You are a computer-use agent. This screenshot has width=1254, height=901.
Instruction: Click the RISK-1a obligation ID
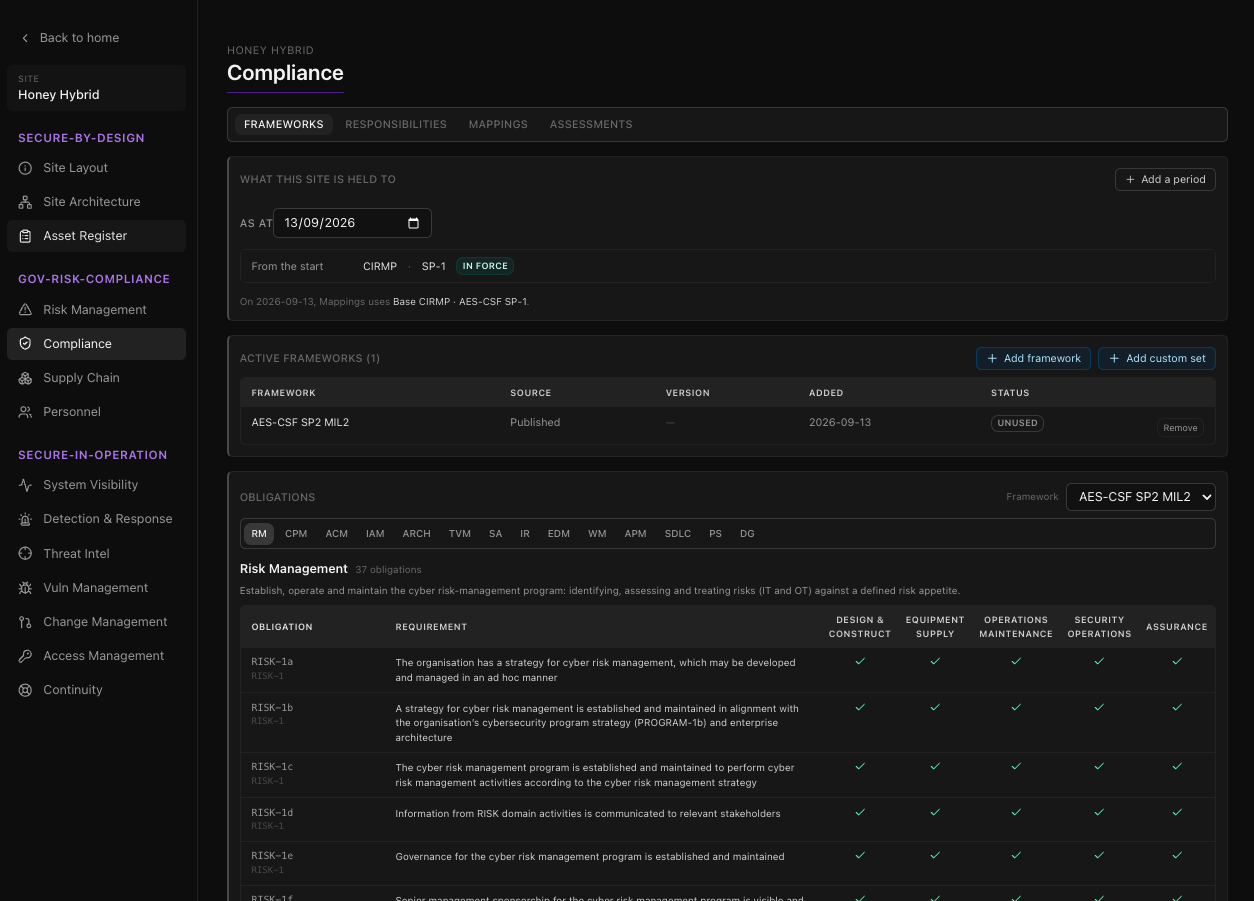pos(272,662)
